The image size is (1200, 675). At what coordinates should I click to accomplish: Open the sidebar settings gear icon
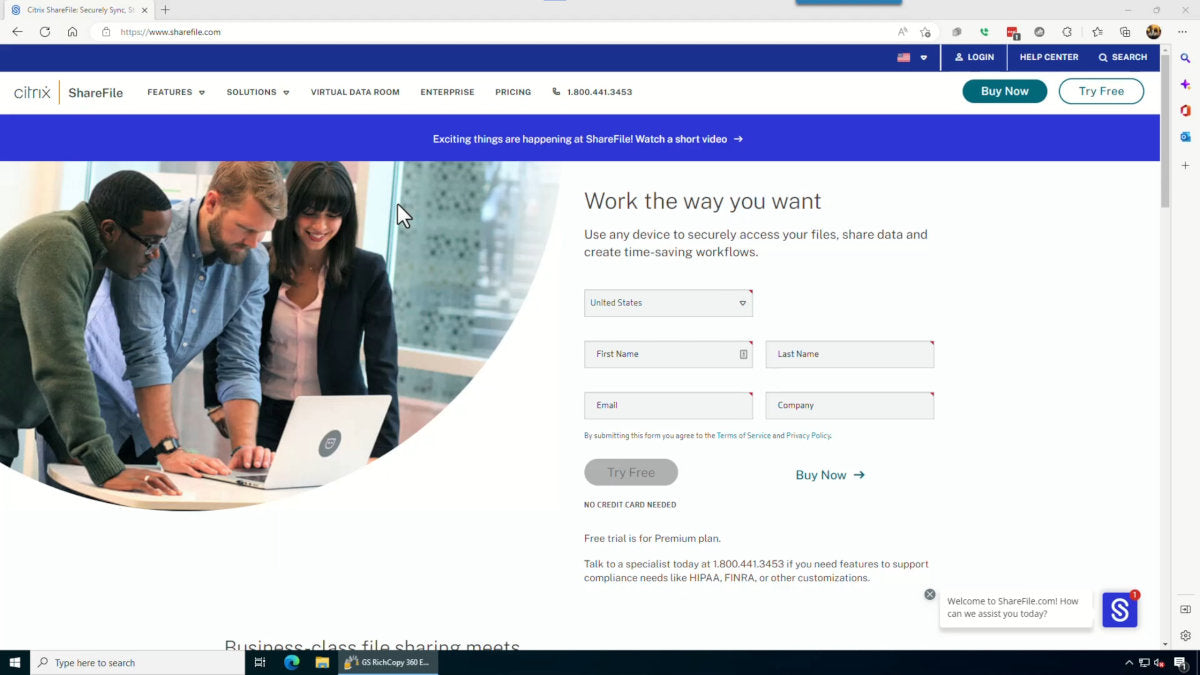(1185, 635)
